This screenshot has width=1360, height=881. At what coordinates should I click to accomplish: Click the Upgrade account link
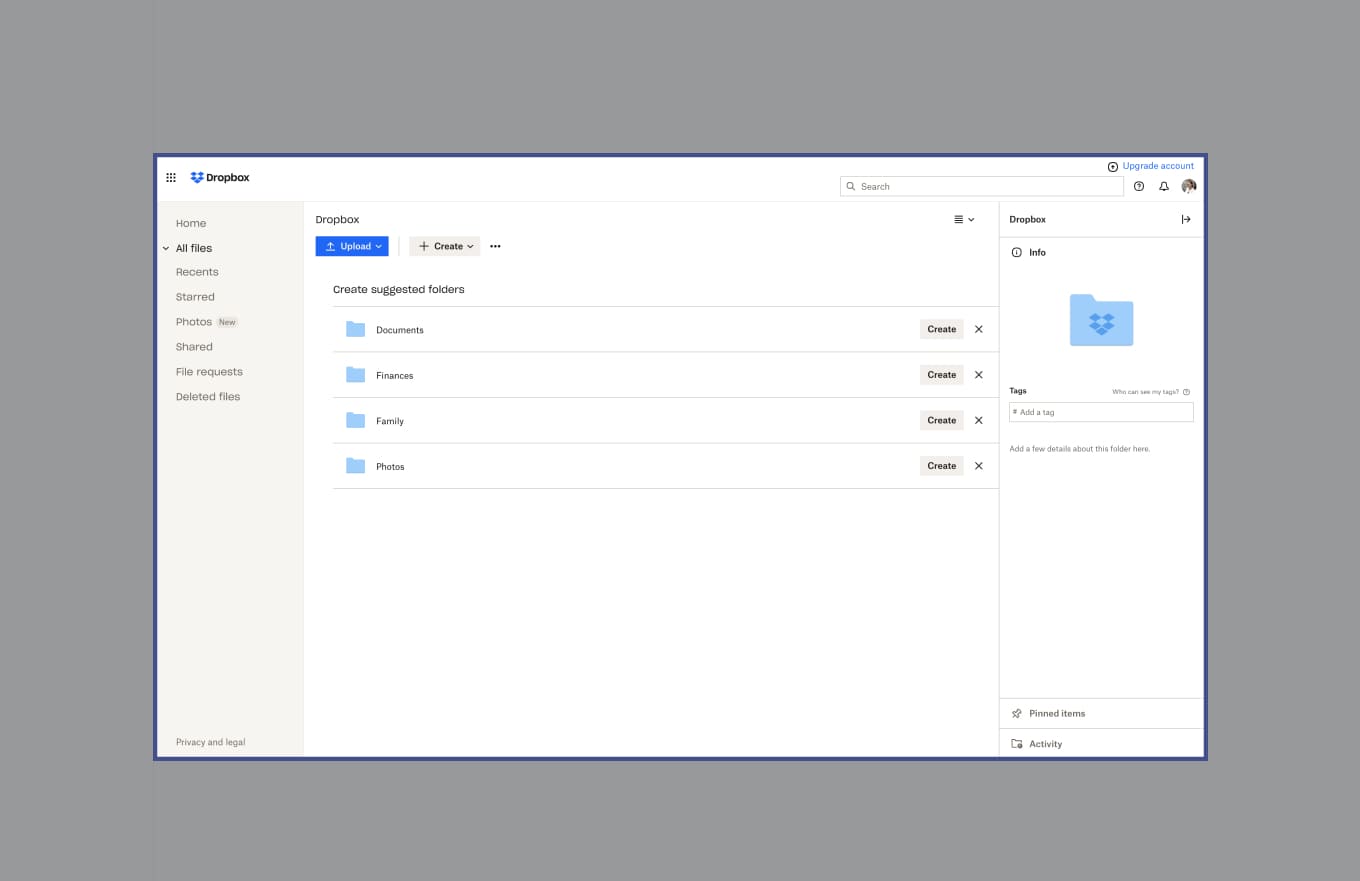coord(1157,166)
